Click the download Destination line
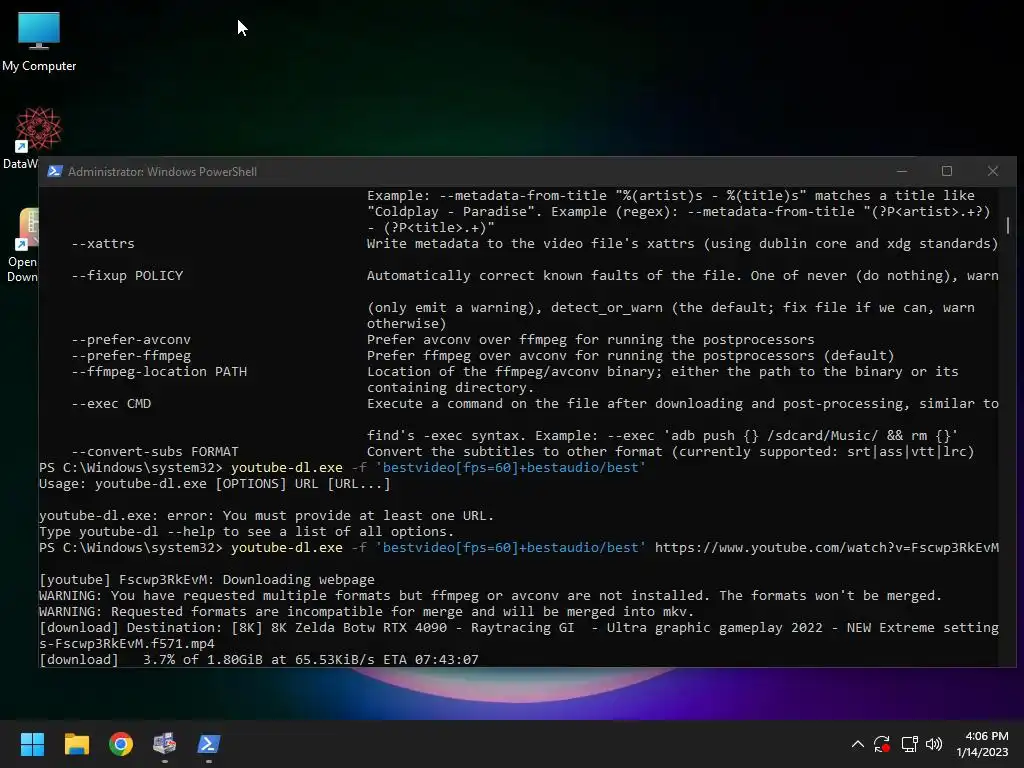Screen dimensions: 1024x768 pyautogui.click(x=519, y=628)
